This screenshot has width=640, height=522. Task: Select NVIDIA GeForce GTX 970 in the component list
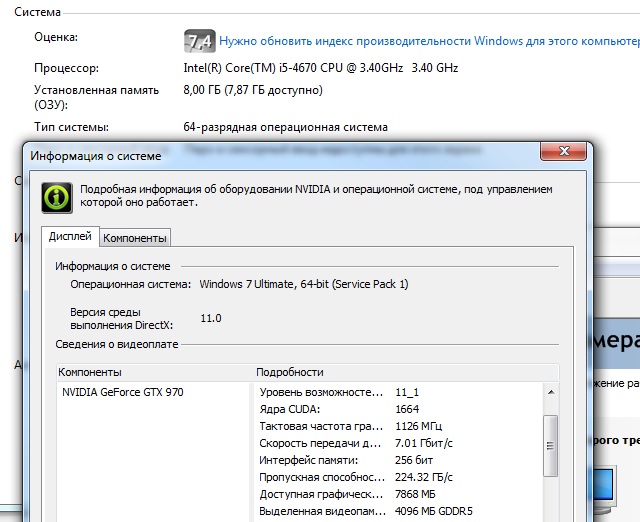pyautogui.click(x=122, y=392)
